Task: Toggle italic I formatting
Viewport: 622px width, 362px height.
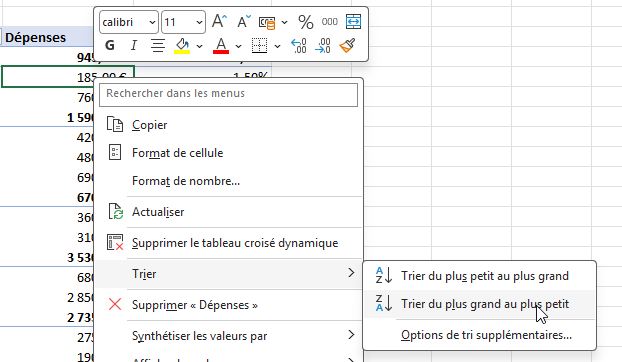Action: click(134, 45)
